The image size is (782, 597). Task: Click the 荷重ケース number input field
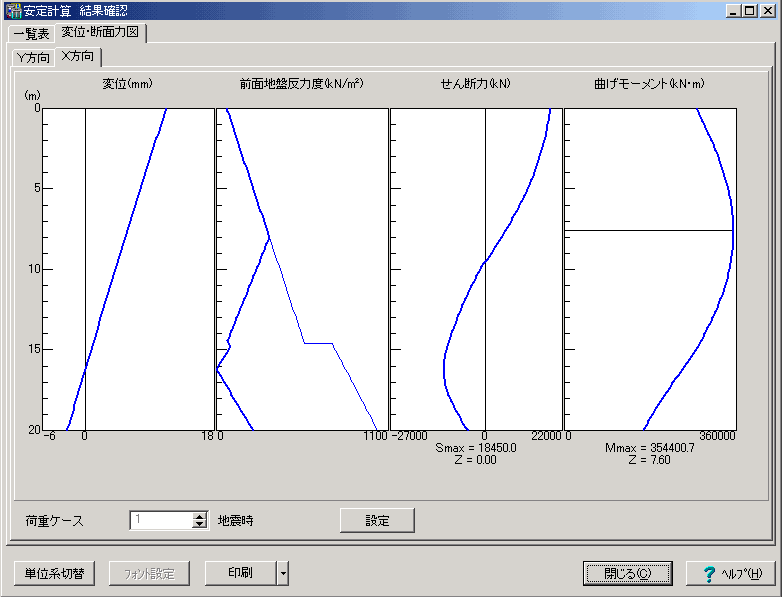pos(160,520)
